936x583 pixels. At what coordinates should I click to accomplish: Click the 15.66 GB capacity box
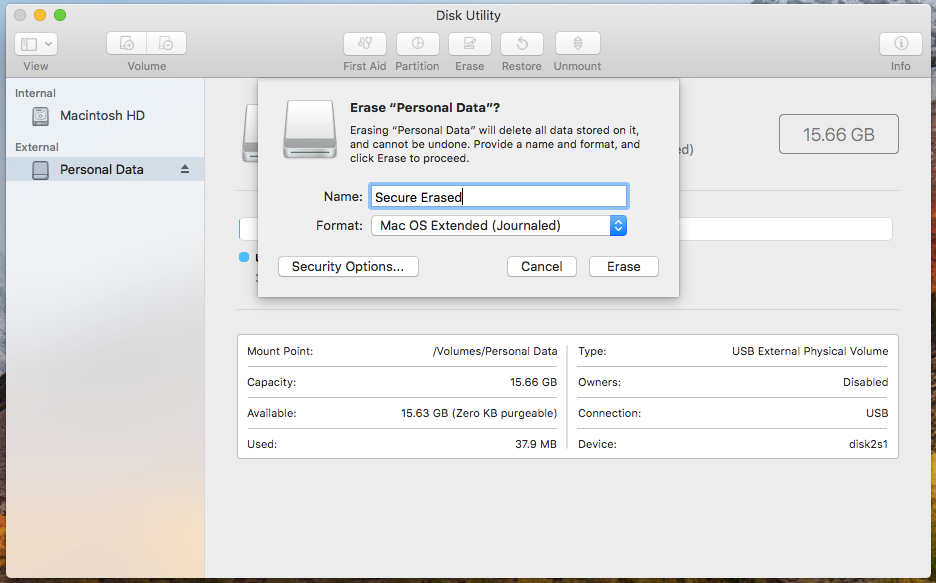839,134
